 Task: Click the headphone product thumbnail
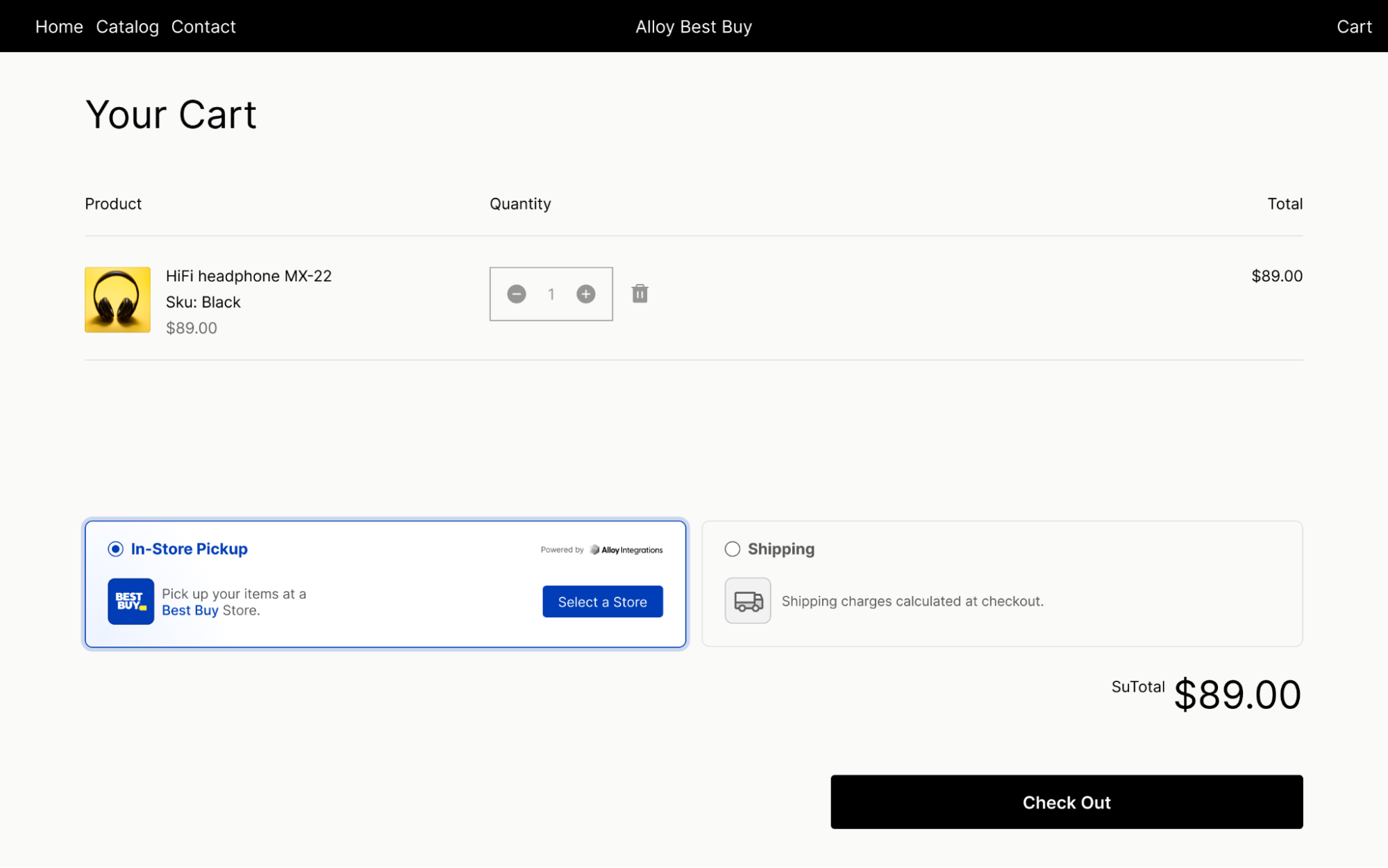click(117, 300)
